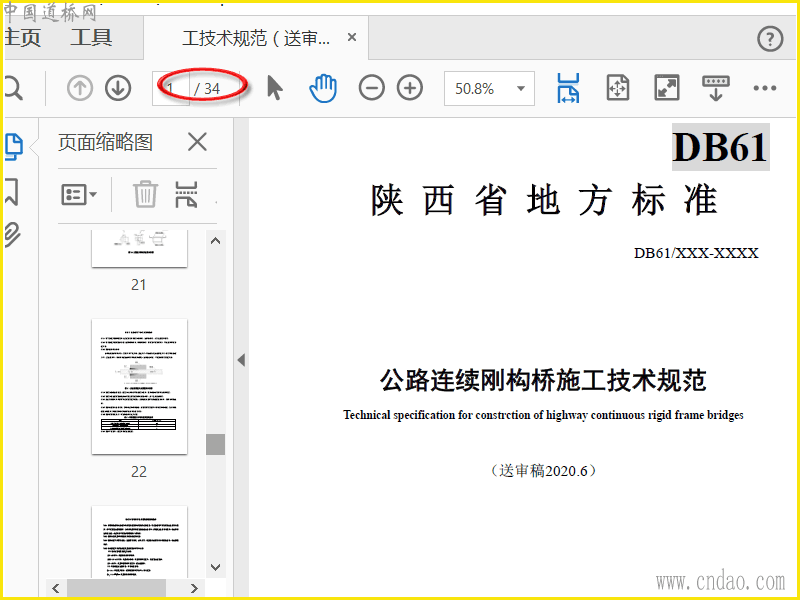
Task: Switch to the 主页 tab
Action: point(22,38)
